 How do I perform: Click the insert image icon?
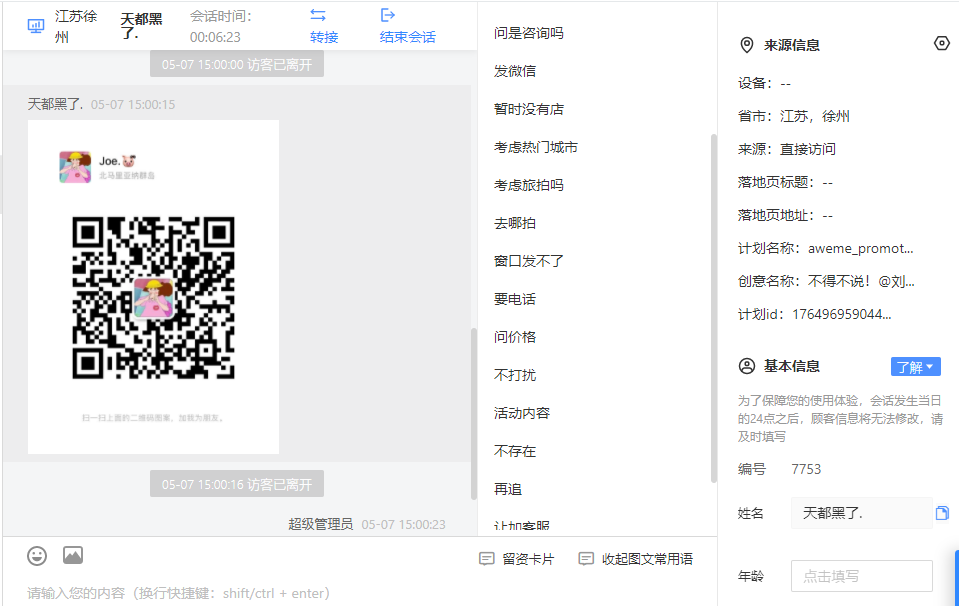click(x=73, y=555)
